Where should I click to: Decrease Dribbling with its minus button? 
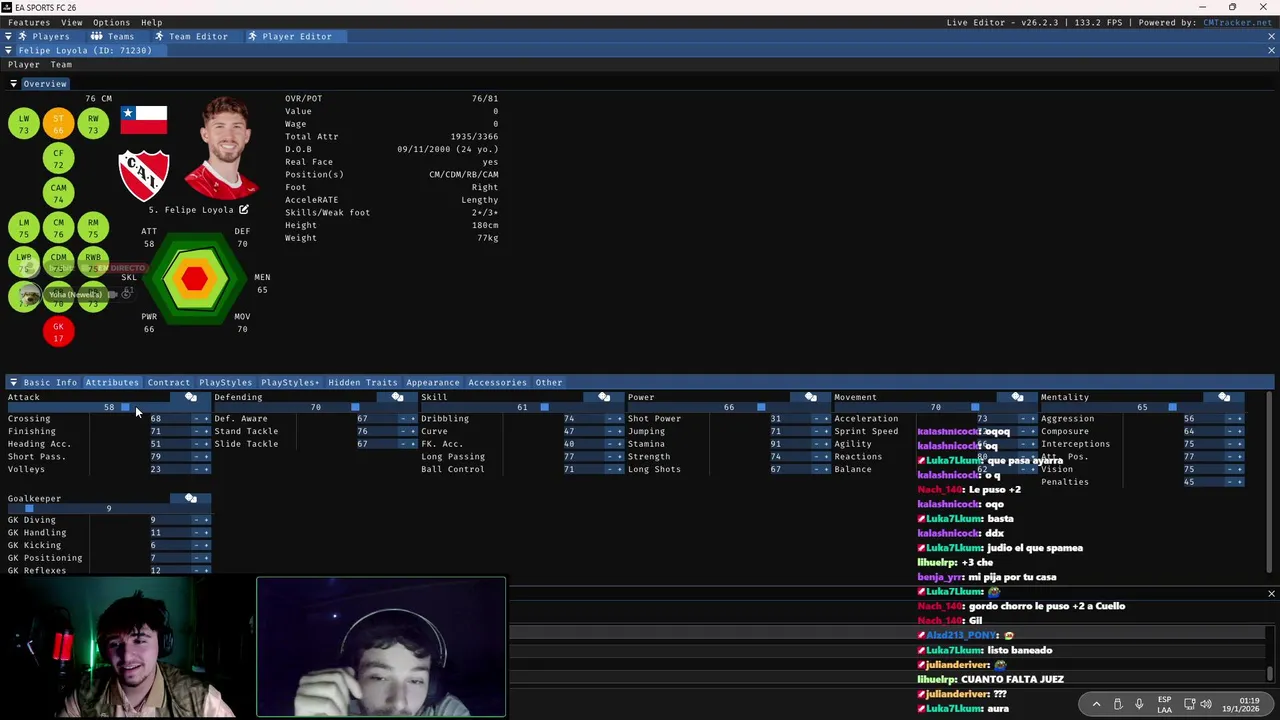coord(610,418)
